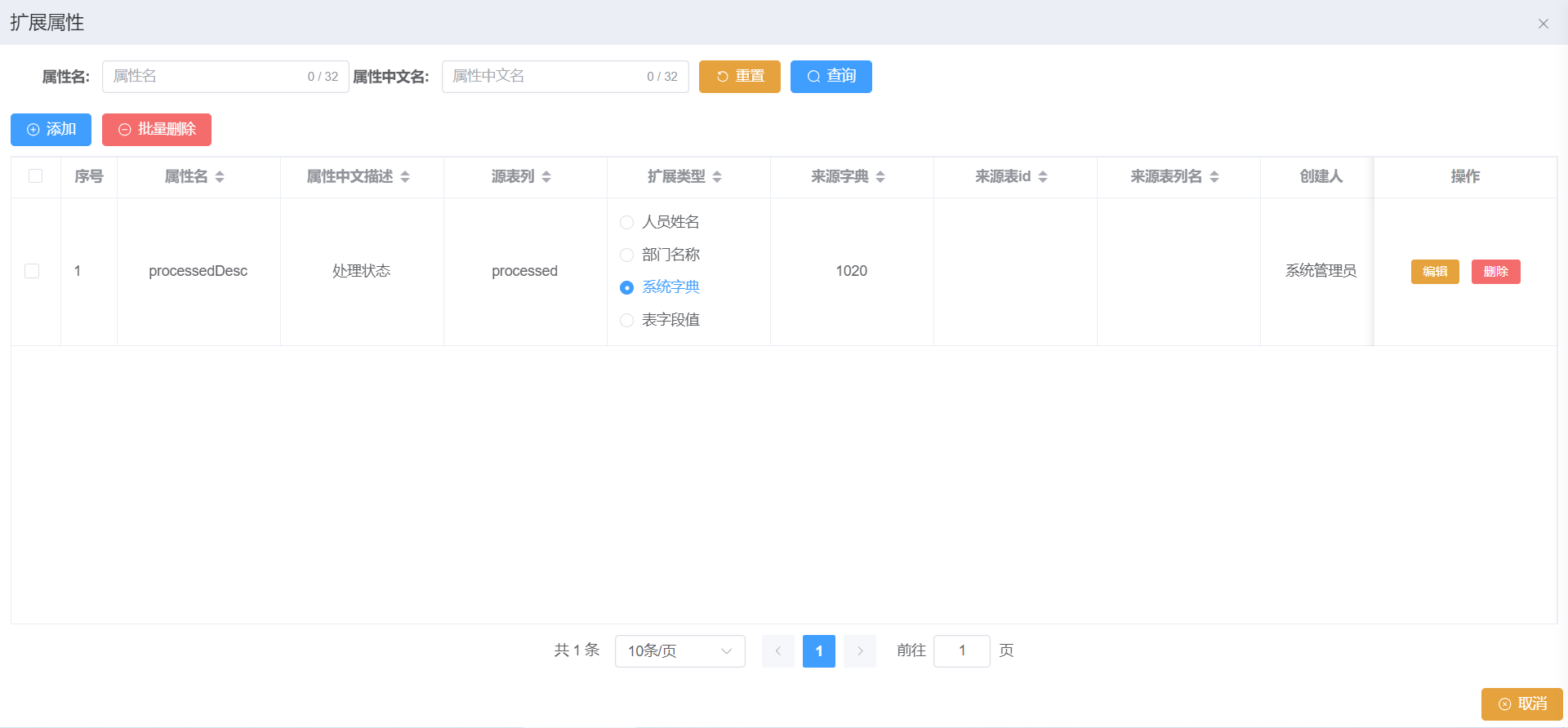The width and height of the screenshot is (1568, 728).
Task: Sort by 来源字典 column arrows
Action: coord(880,177)
